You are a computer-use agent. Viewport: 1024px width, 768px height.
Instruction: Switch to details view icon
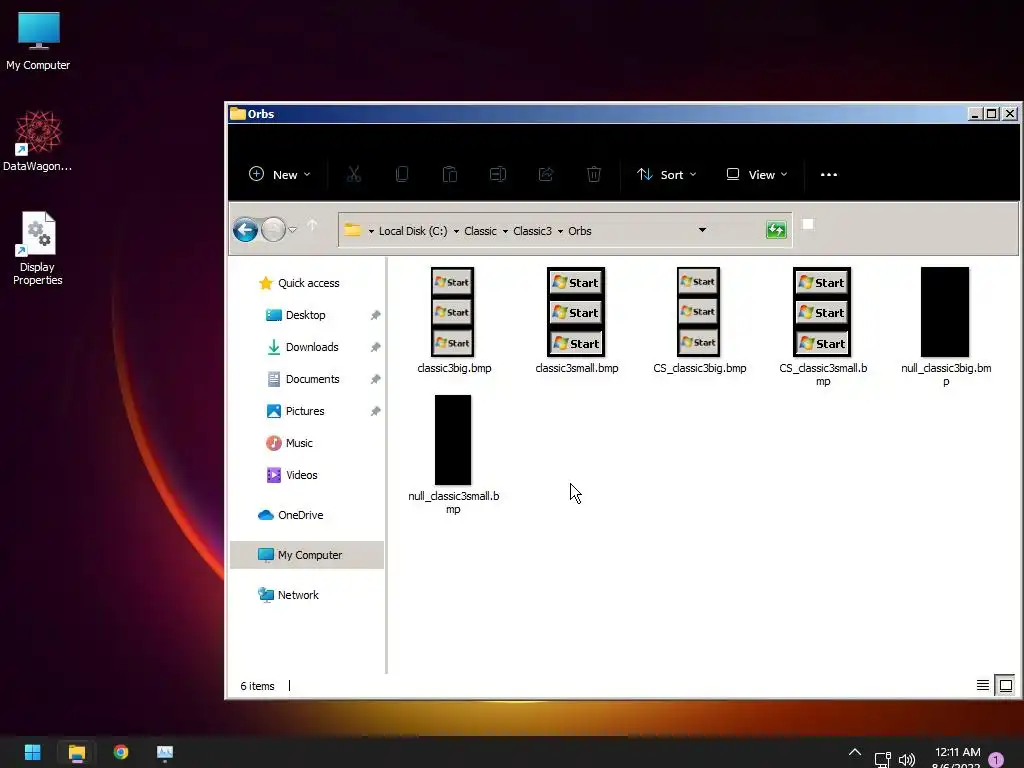click(x=982, y=685)
